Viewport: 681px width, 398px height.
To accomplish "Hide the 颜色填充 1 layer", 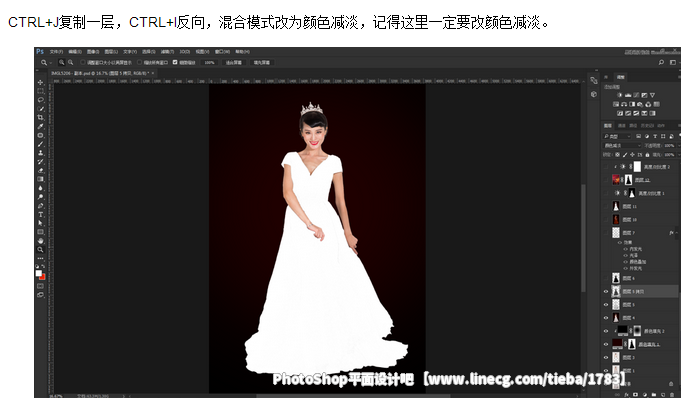I will point(606,344).
